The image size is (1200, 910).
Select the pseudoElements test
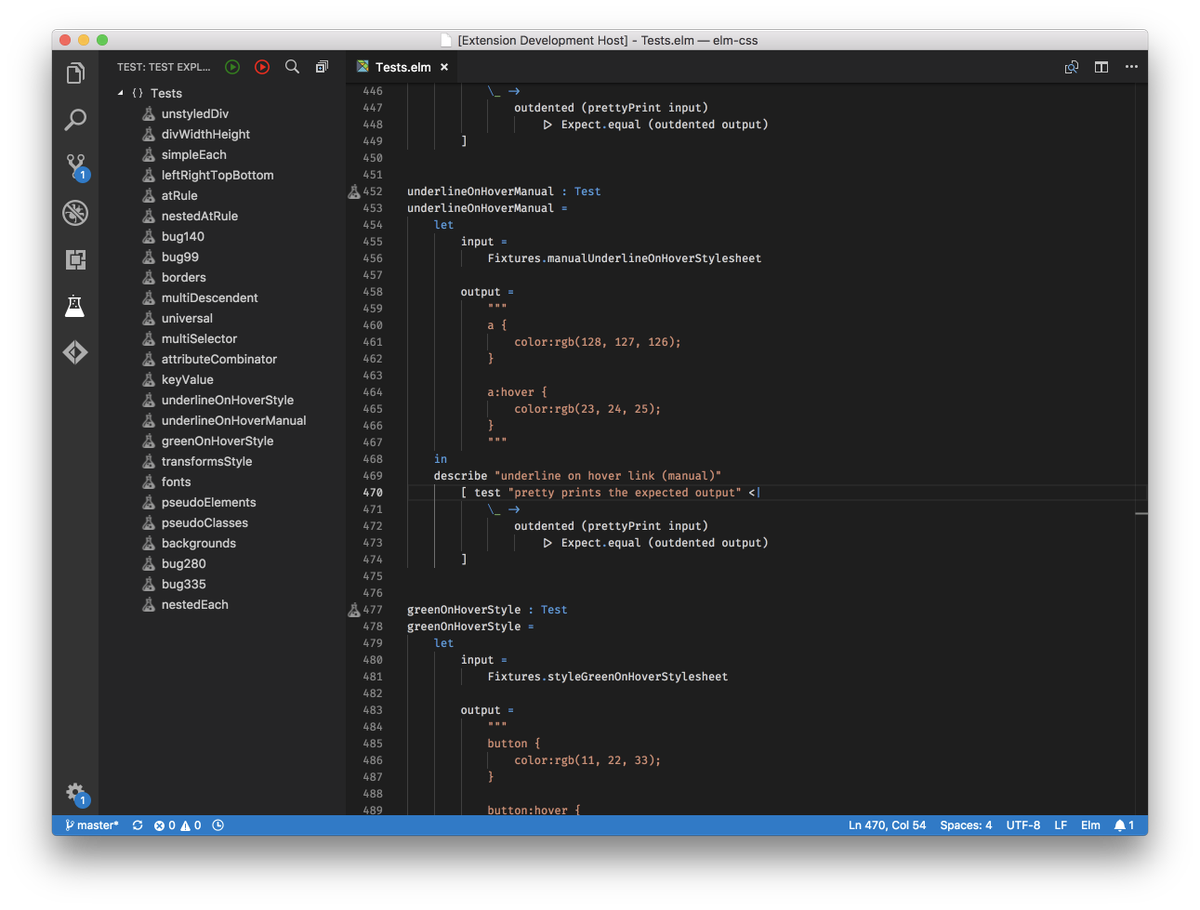click(x=208, y=502)
